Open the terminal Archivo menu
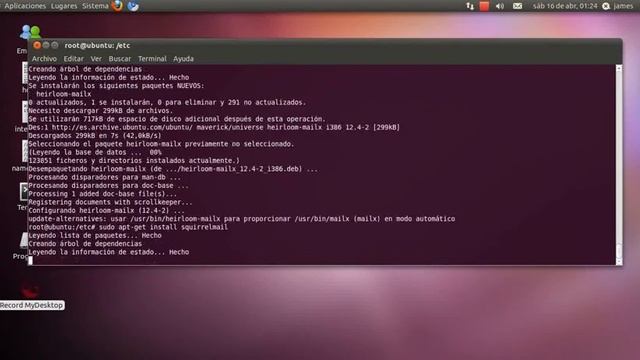Viewport: 640px width, 360px height. (x=44, y=59)
